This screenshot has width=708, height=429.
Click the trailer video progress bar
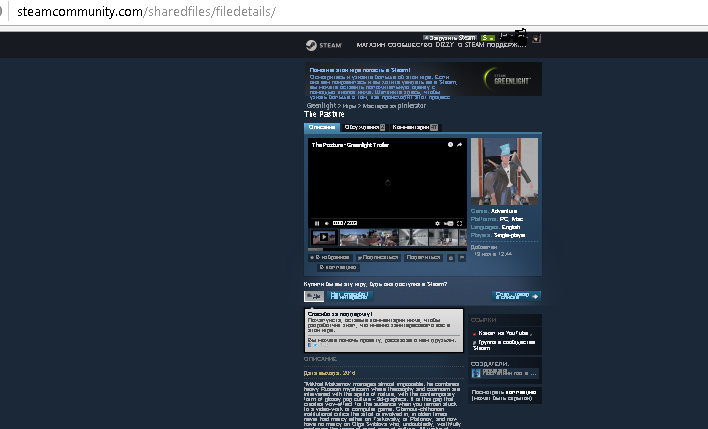point(387,219)
